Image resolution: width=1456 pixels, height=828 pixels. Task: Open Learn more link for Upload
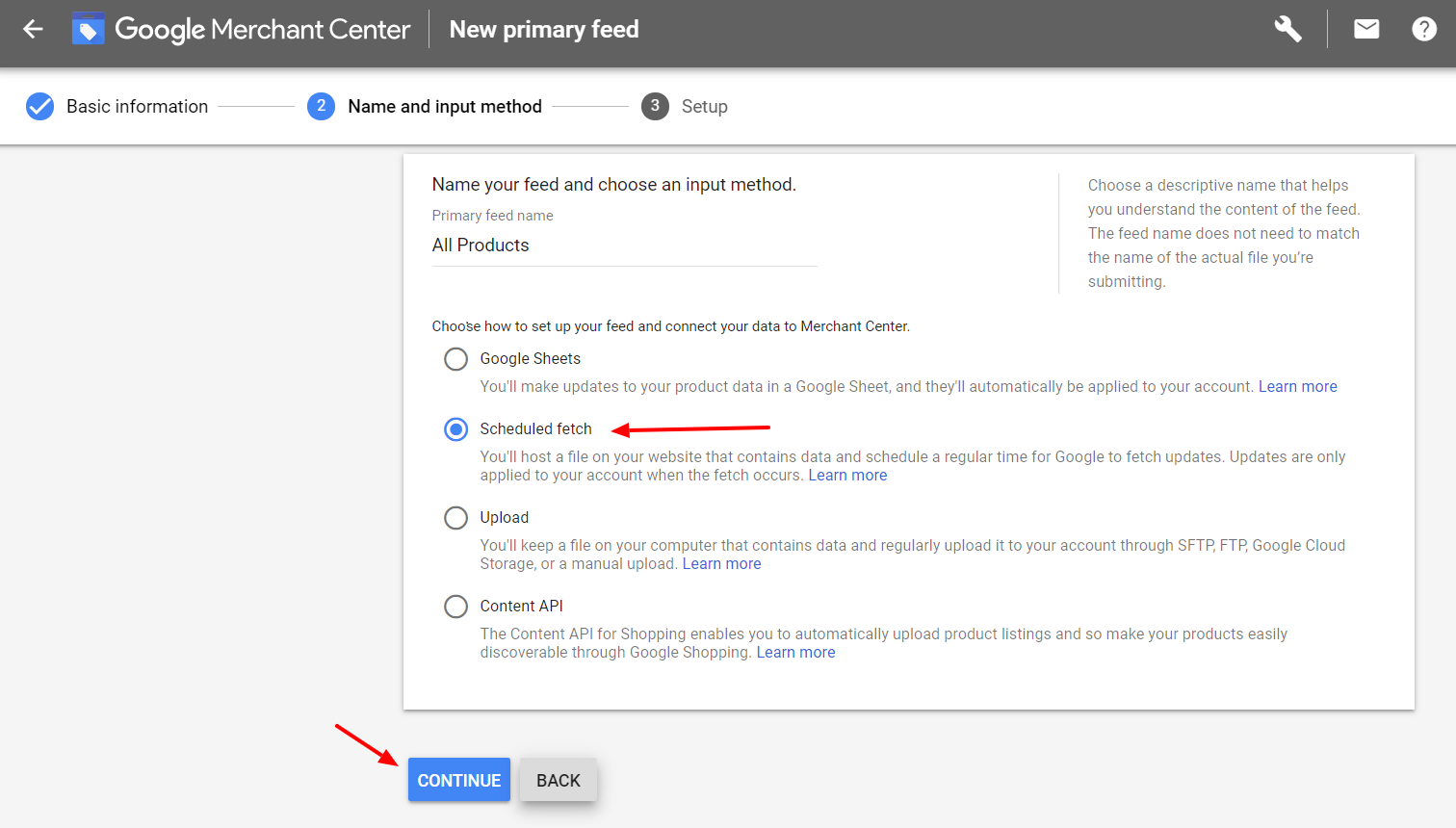tap(721, 563)
